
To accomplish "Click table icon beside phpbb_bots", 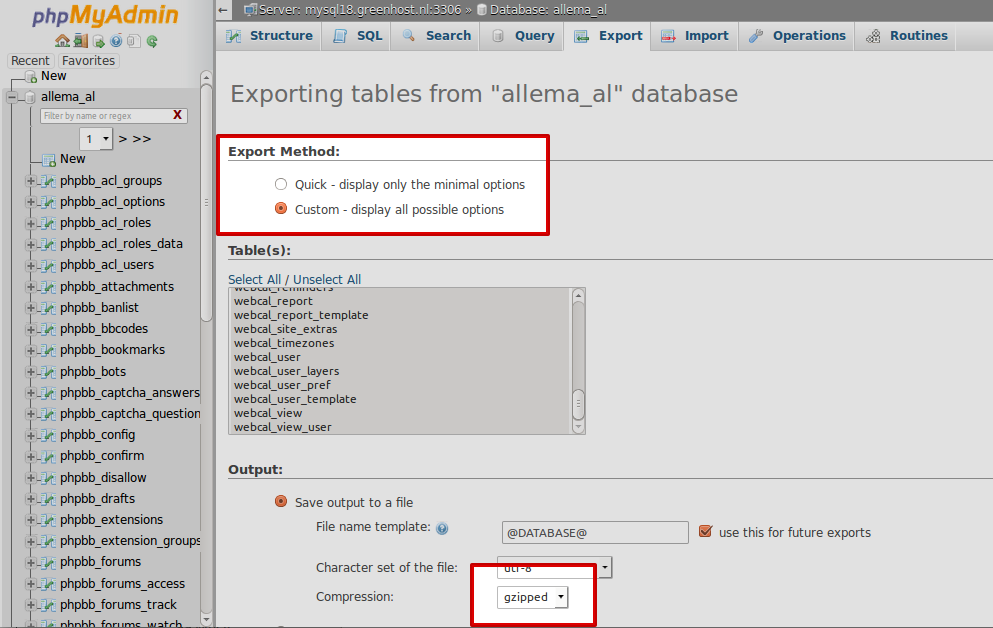I will click(47, 372).
